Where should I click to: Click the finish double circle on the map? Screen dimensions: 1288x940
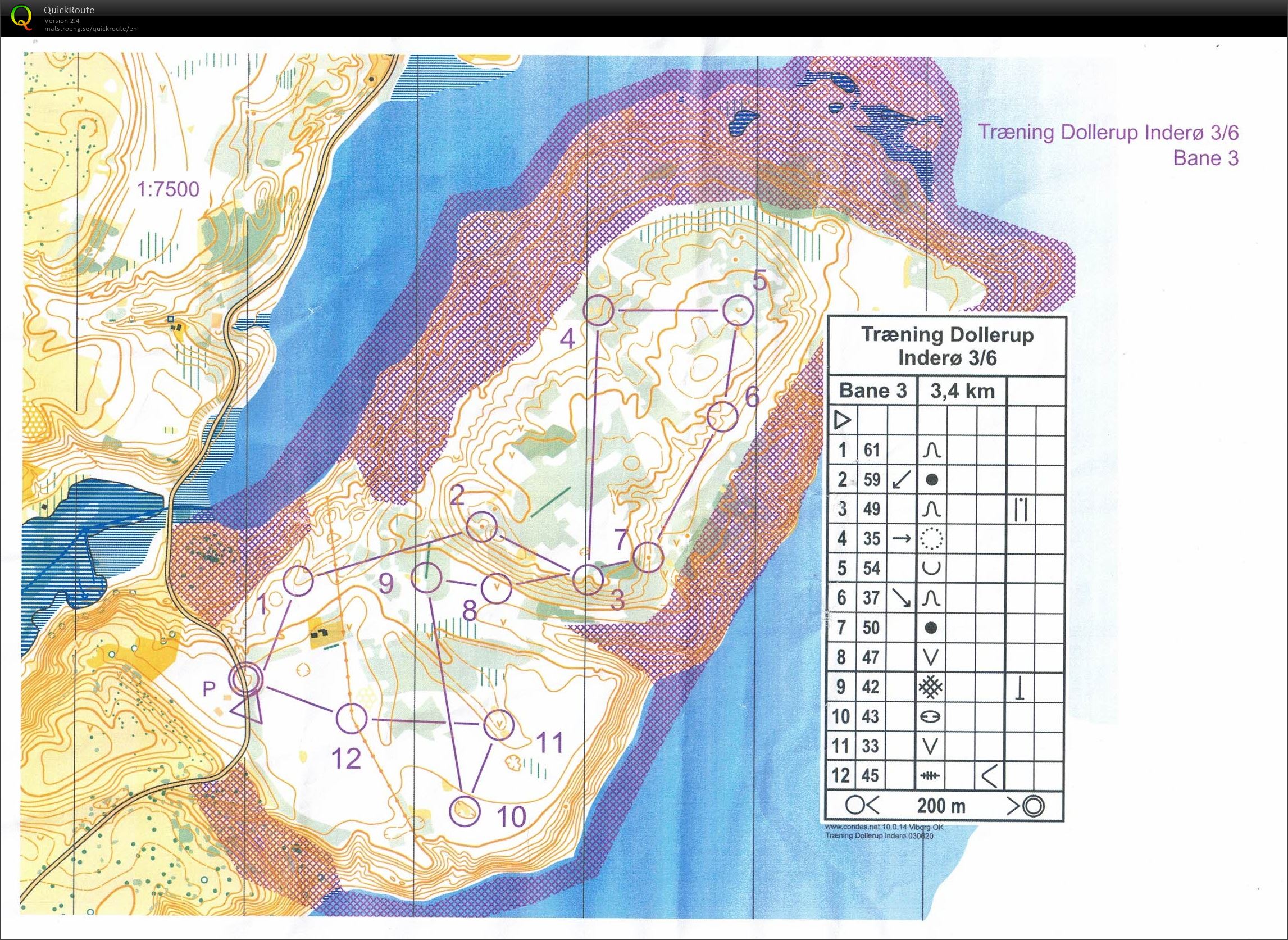[x=247, y=679]
